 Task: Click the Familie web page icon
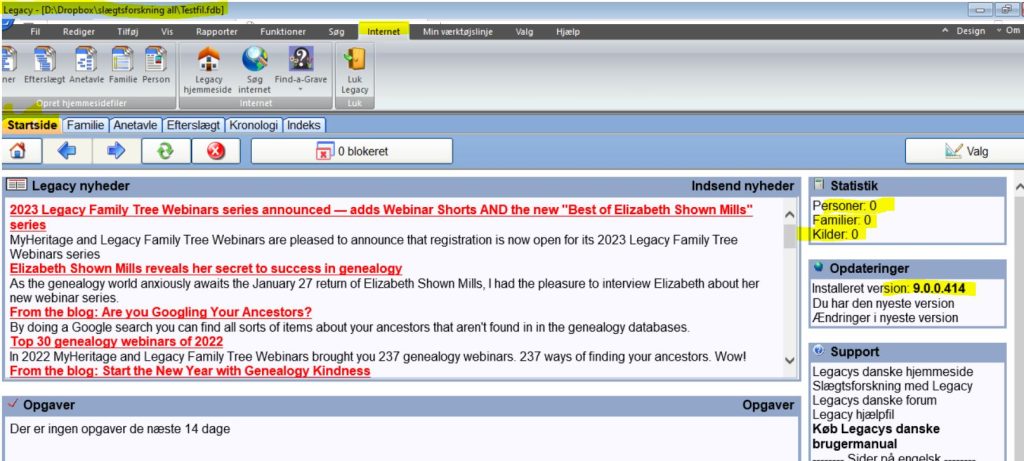pos(123,59)
